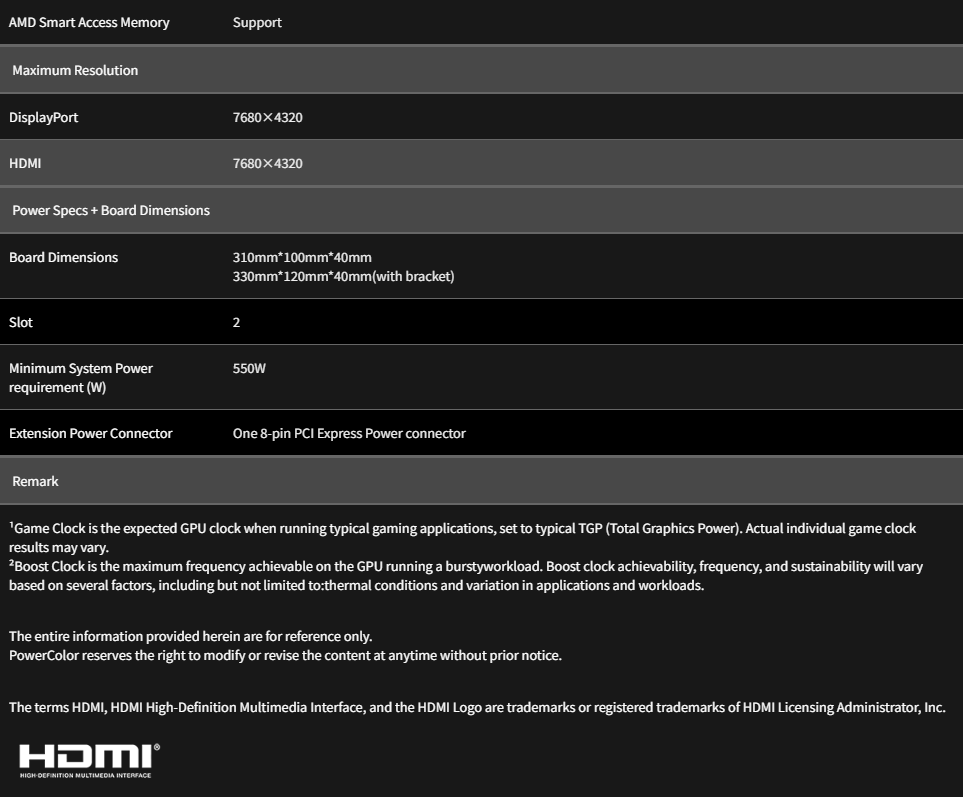Click the Board Dimensions row label
This screenshot has width=963, height=797.
tap(63, 258)
